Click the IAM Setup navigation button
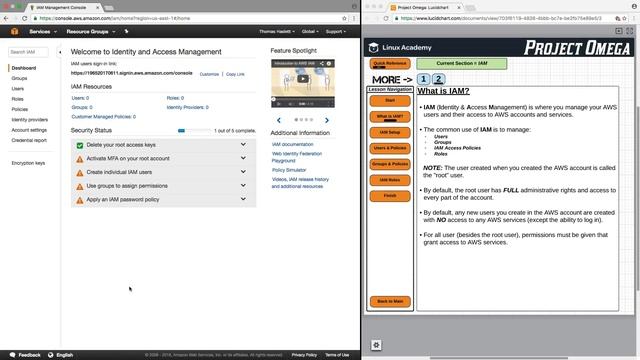The height and width of the screenshot is (360, 640). (390, 133)
